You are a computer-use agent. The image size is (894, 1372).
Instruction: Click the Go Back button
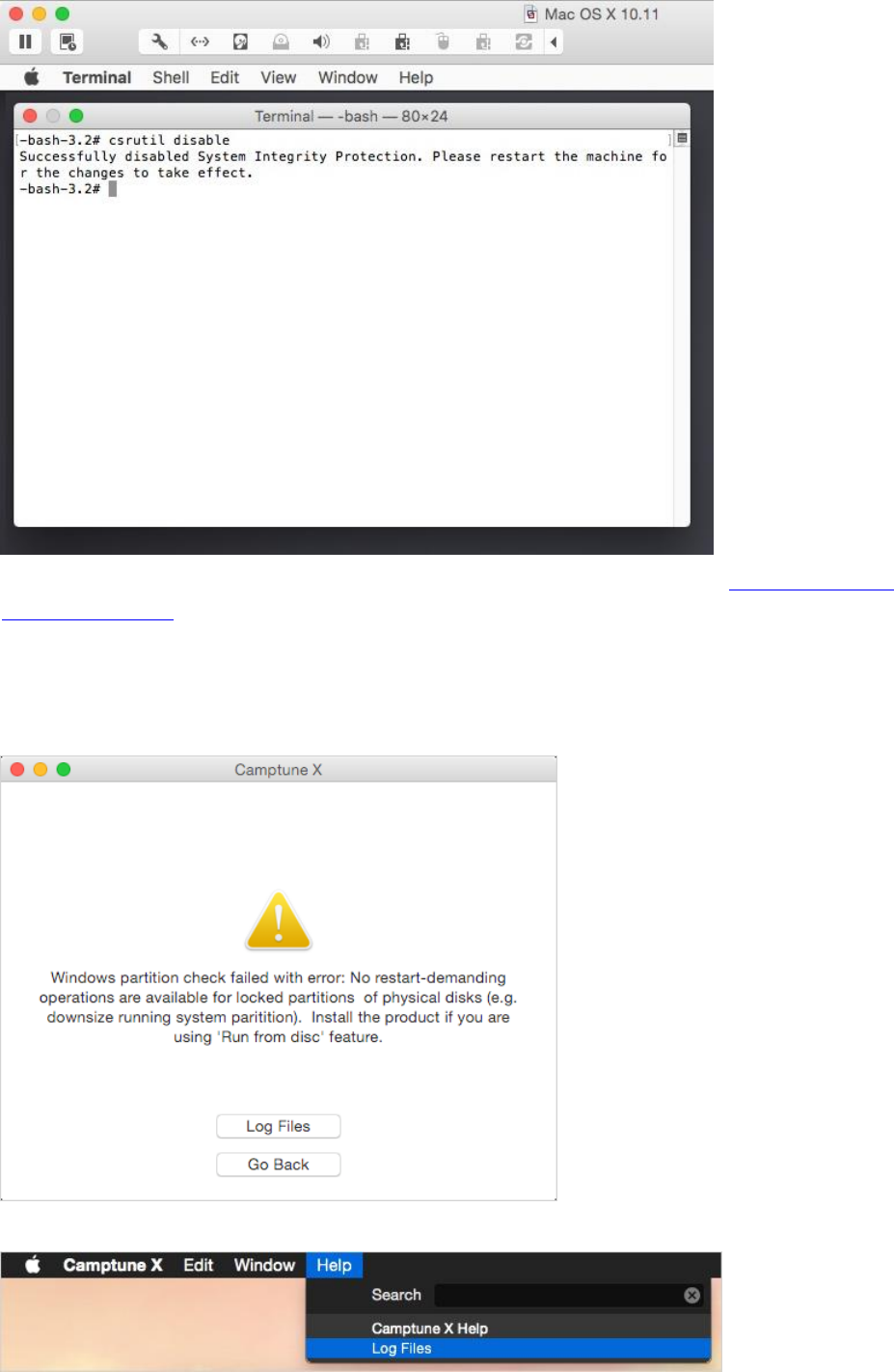(278, 1165)
